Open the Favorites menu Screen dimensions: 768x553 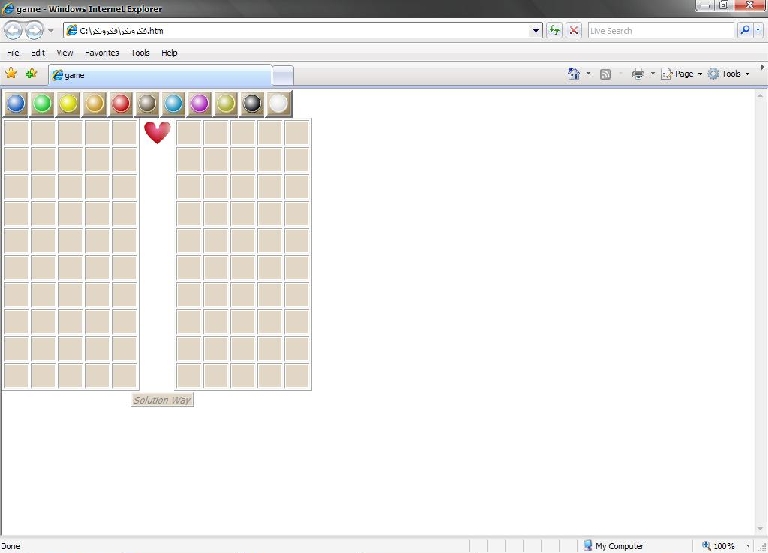click(x=102, y=53)
